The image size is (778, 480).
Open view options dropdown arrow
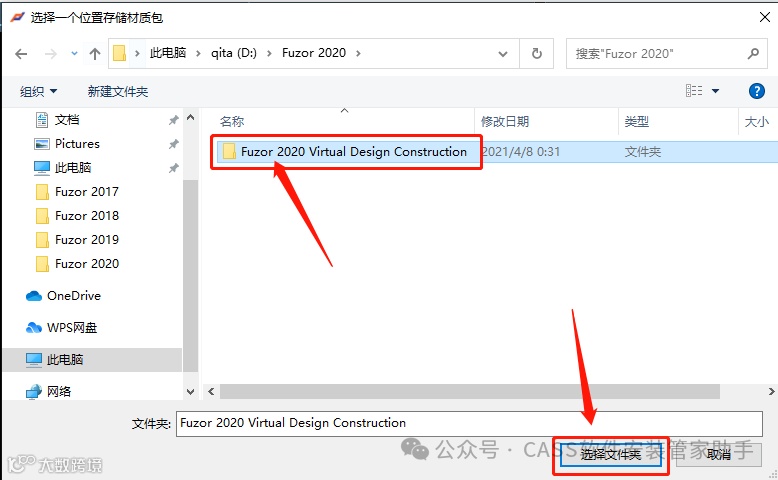(x=715, y=91)
